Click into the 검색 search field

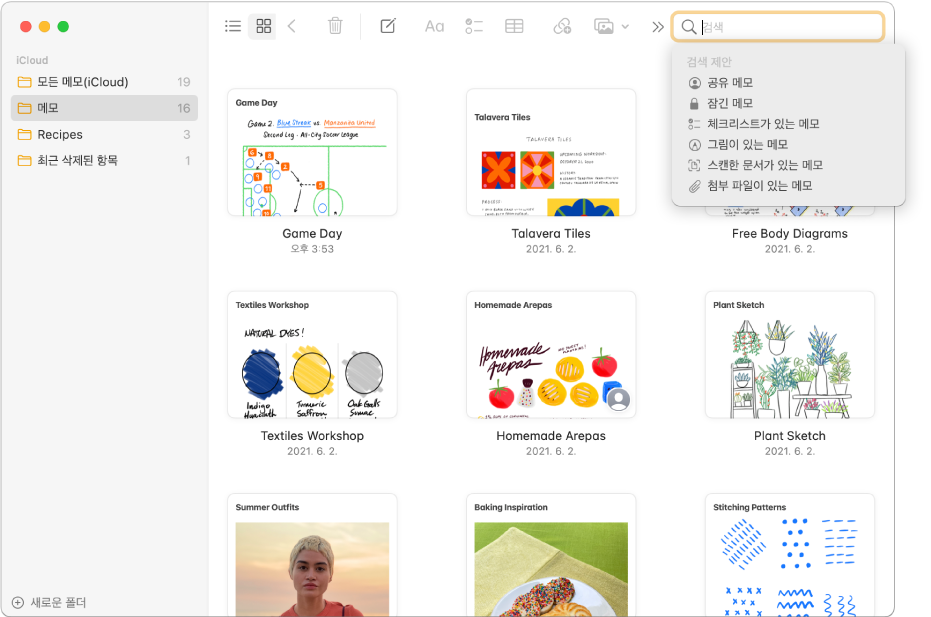(778, 27)
